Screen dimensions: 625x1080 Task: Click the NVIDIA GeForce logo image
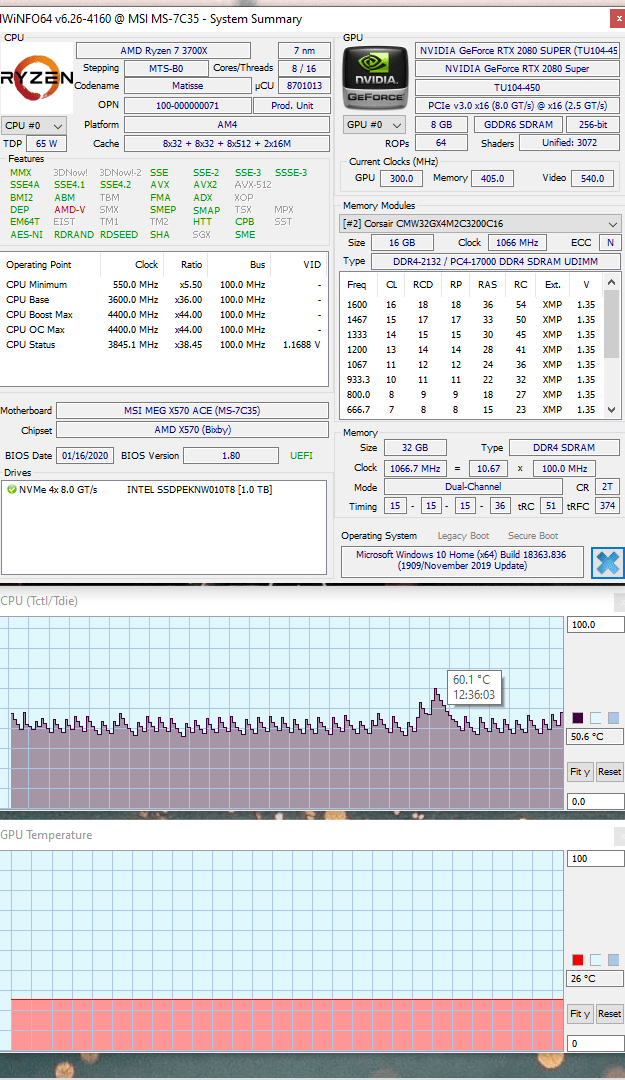pos(376,79)
